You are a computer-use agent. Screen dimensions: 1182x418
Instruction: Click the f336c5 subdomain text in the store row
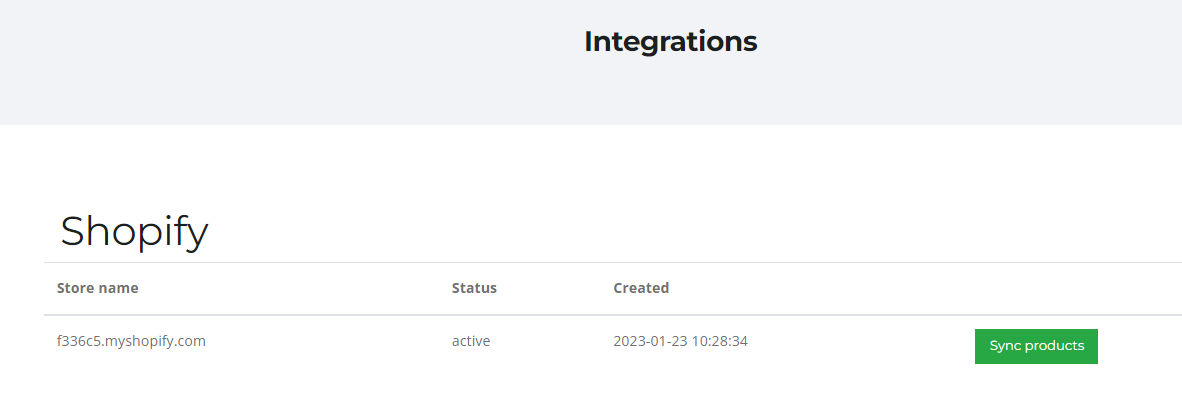coord(78,341)
